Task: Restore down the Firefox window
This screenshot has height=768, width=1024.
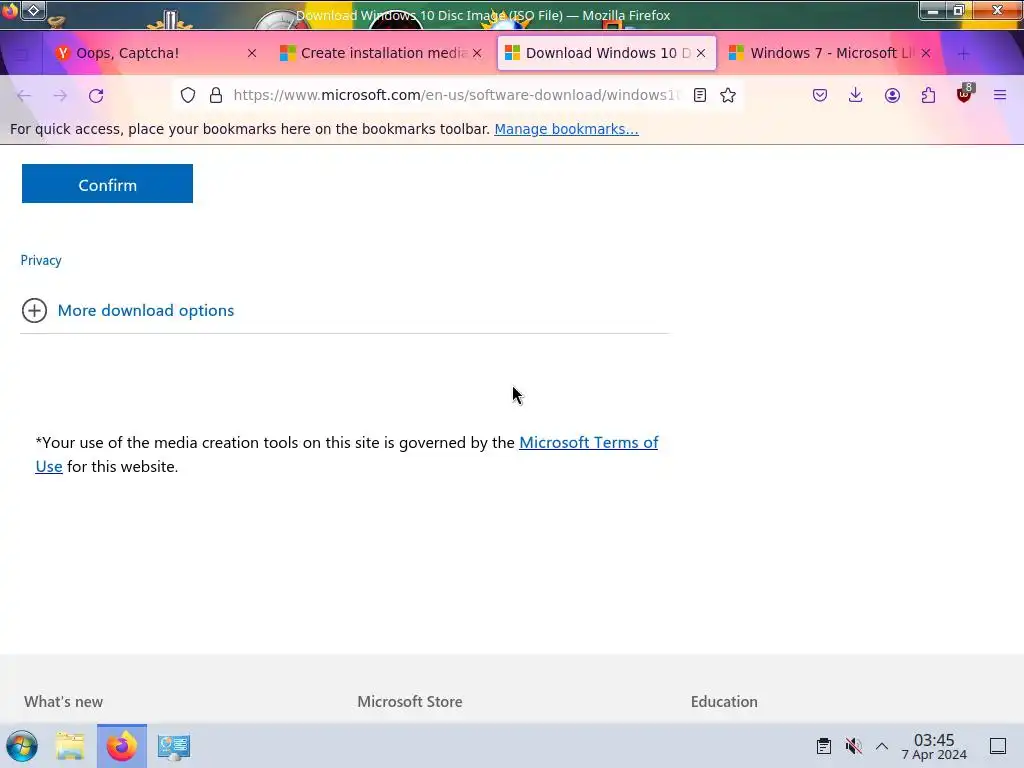Action: click(x=959, y=11)
